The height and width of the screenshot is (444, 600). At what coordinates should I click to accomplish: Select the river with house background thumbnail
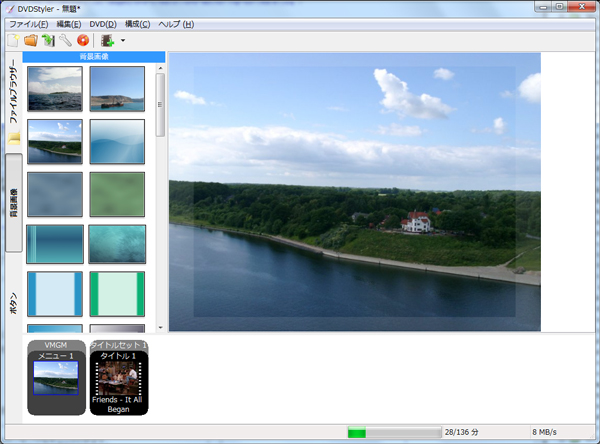55,142
